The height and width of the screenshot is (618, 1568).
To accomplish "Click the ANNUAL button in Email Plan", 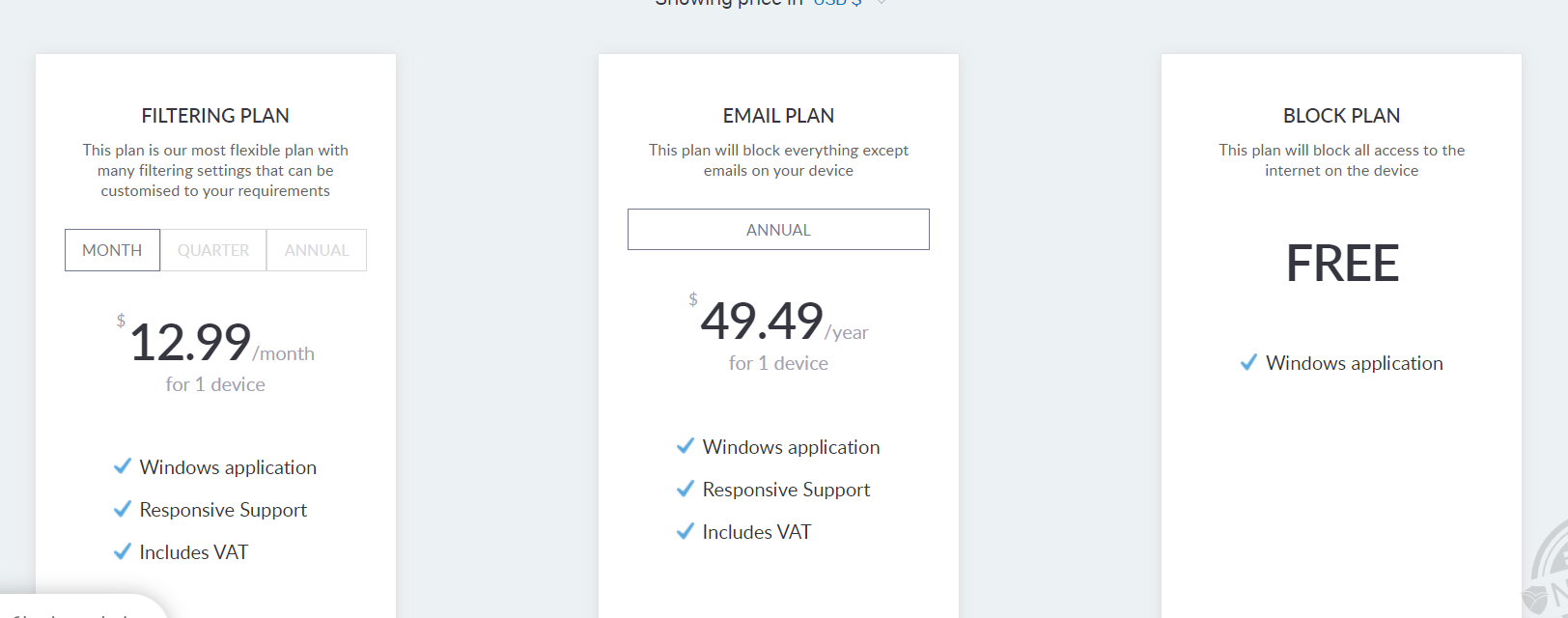I will (778, 230).
